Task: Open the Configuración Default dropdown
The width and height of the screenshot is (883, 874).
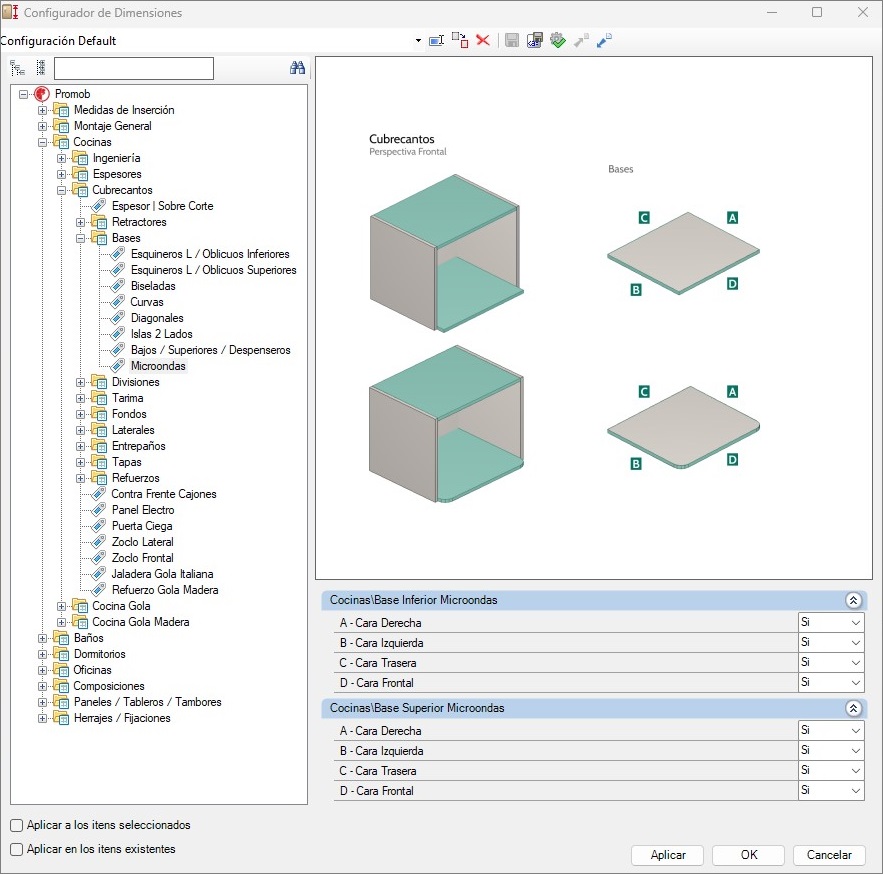Action: (417, 41)
